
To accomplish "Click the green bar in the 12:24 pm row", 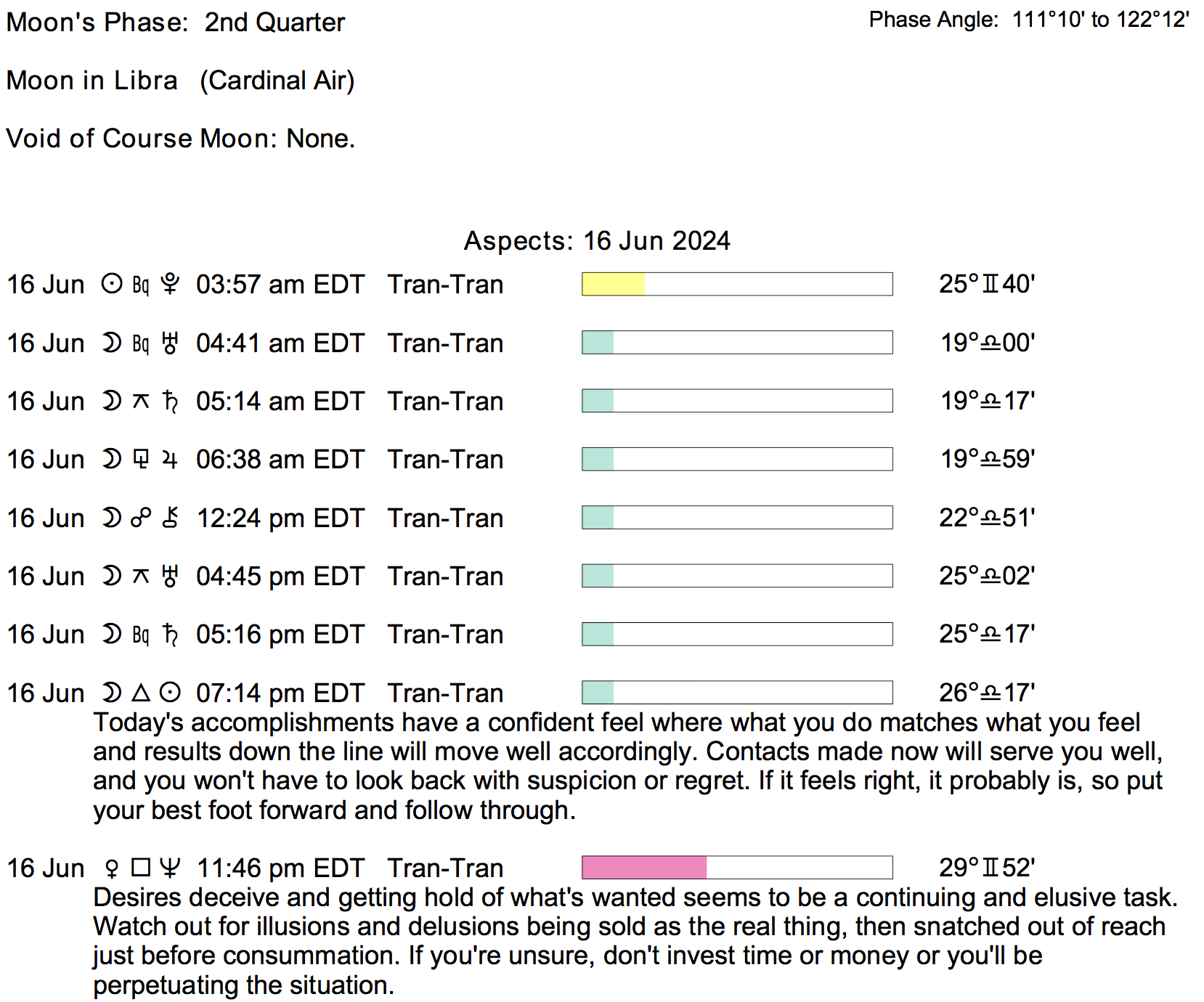I will point(598,518).
